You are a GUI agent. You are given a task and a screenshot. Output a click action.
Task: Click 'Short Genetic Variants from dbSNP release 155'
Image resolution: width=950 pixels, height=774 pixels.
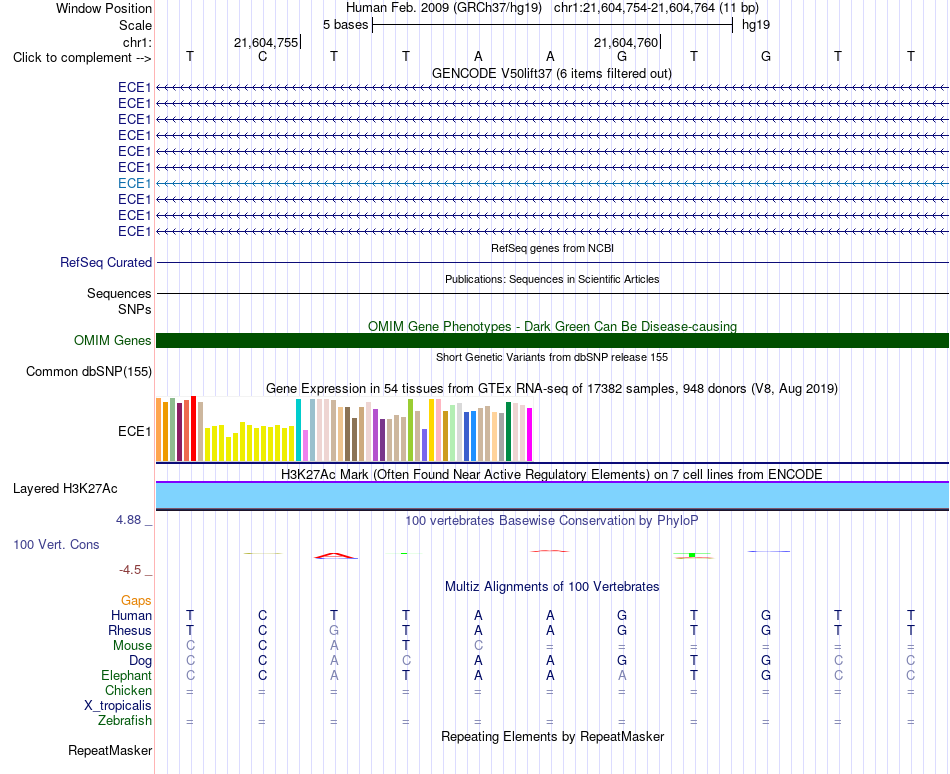point(552,357)
